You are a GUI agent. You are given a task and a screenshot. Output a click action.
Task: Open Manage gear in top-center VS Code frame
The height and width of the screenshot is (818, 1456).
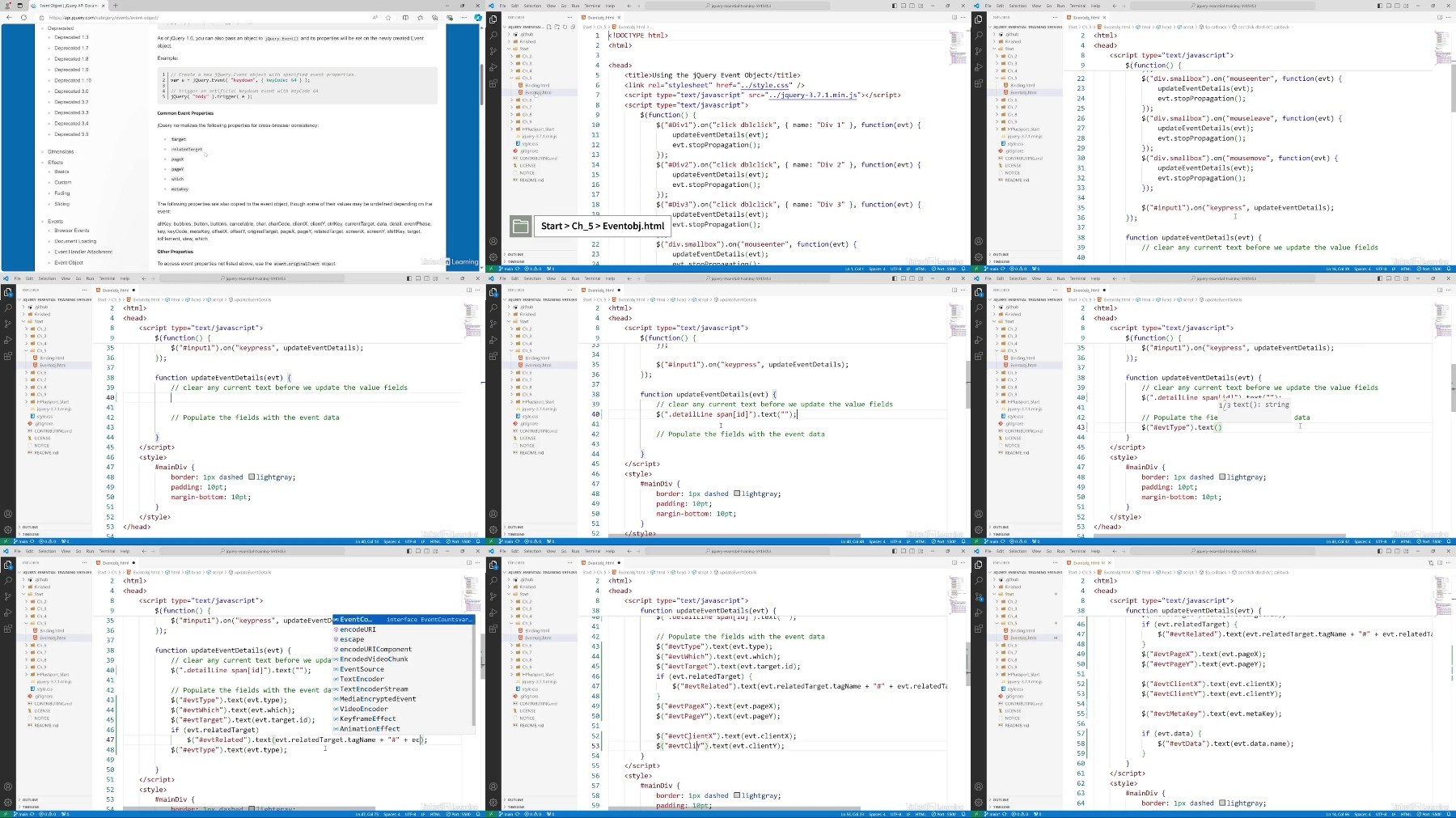coord(493,257)
